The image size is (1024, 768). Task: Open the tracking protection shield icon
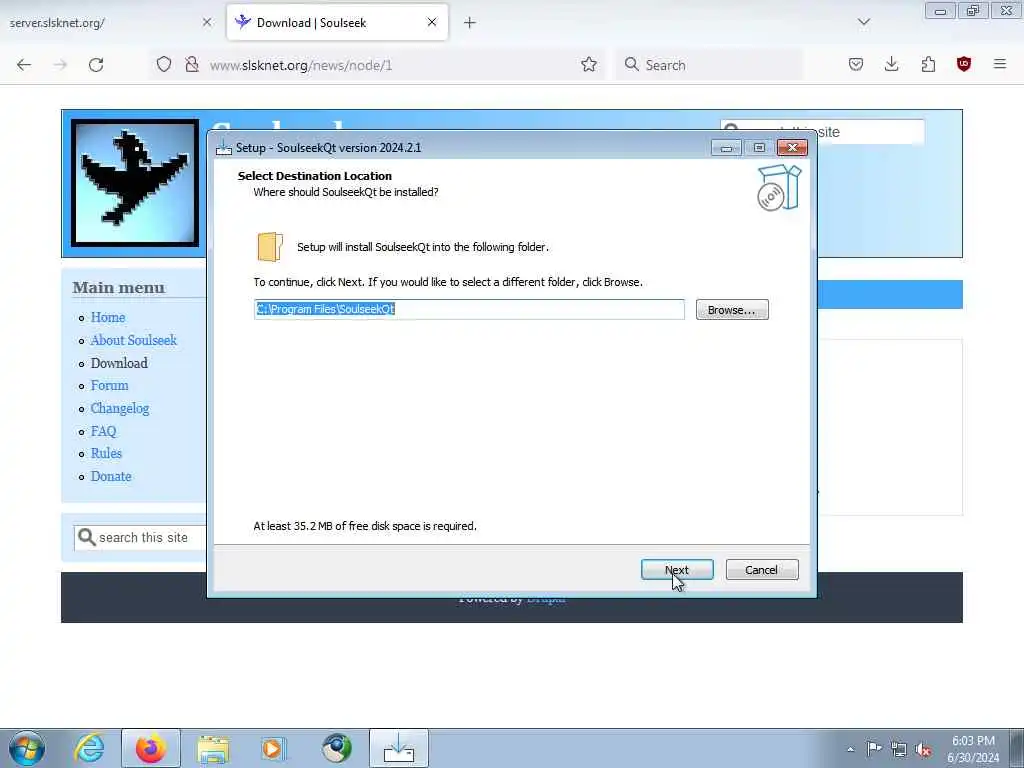tap(164, 65)
